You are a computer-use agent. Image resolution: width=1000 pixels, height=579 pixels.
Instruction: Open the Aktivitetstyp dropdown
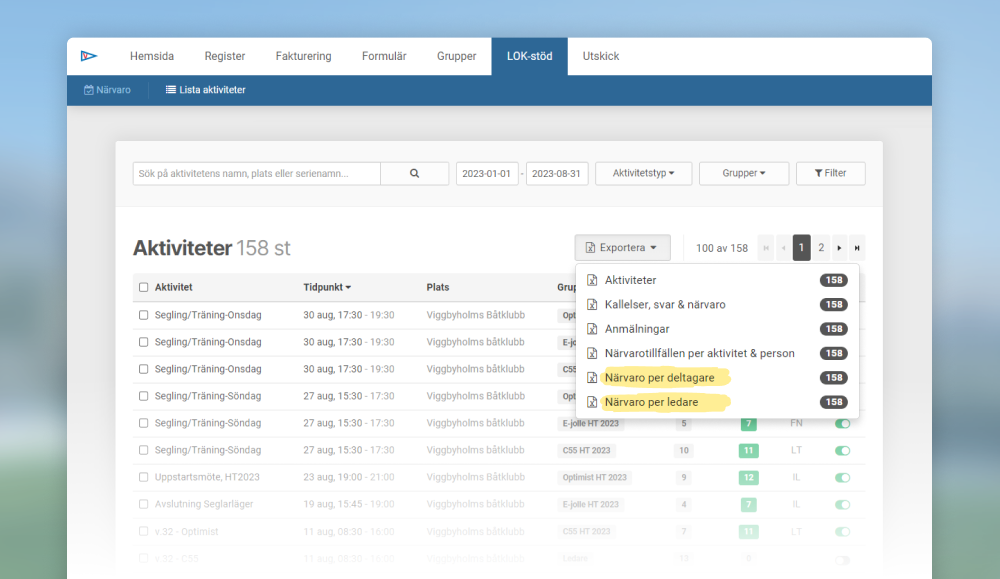point(643,173)
